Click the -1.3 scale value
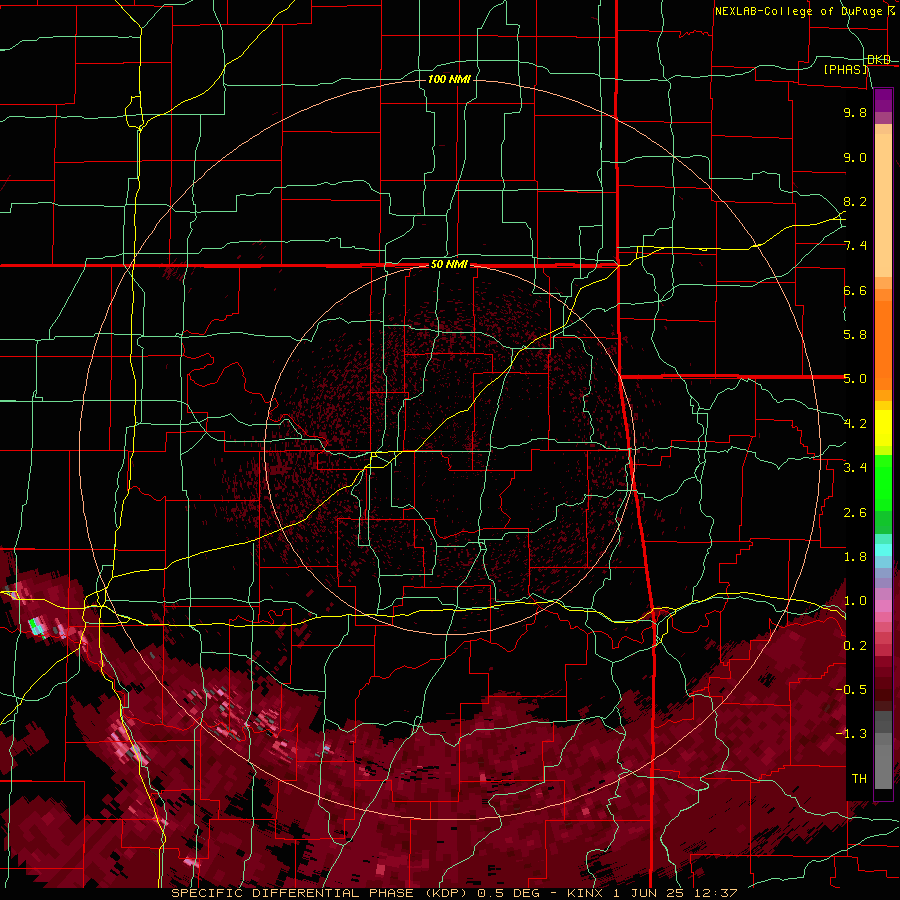Image resolution: width=900 pixels, height=900 pixels. [851, 734]
